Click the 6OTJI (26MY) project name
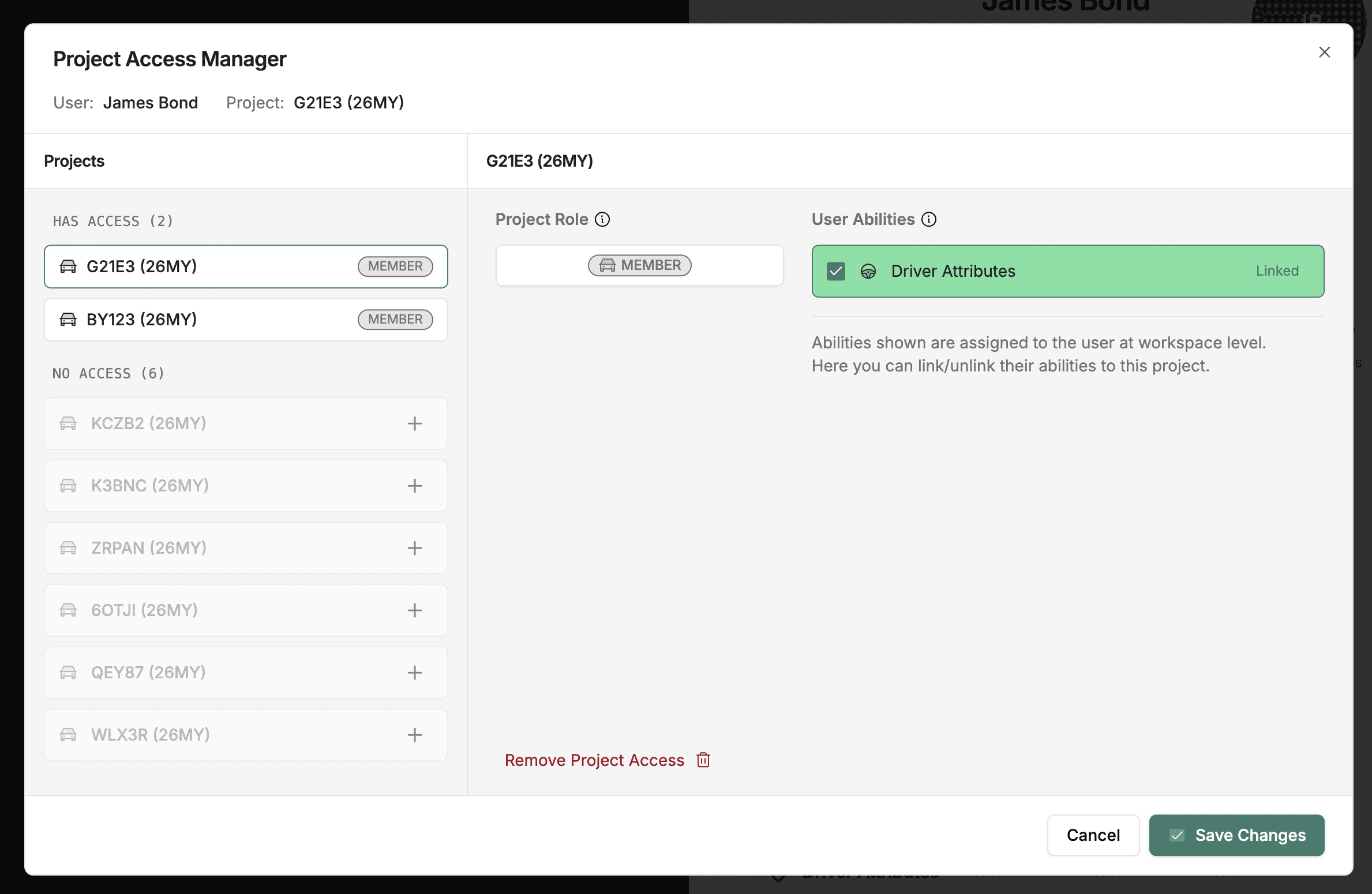This screenshot has height=894, width=1372. pos(144,610)
